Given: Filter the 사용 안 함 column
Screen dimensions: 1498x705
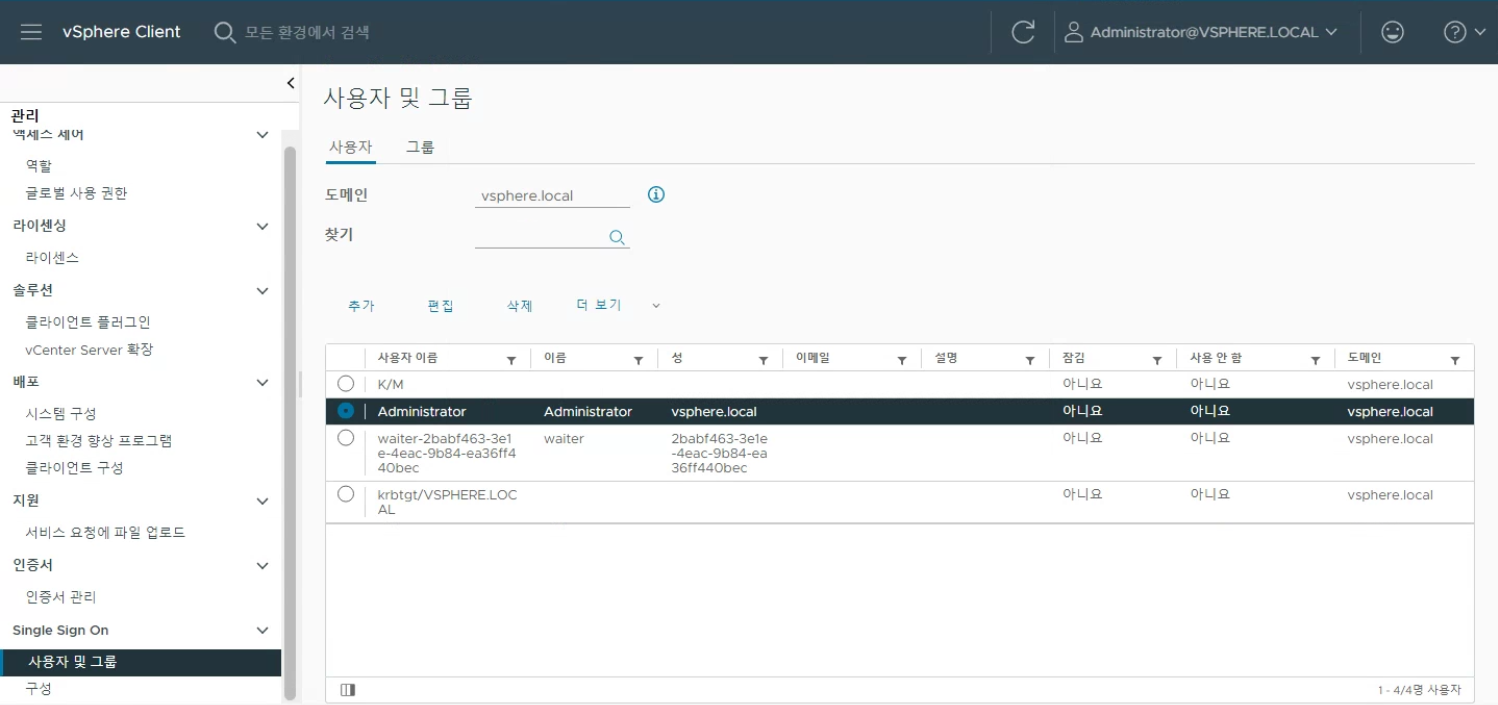Looking at the screenshot, I should (x=1315, y=360).
